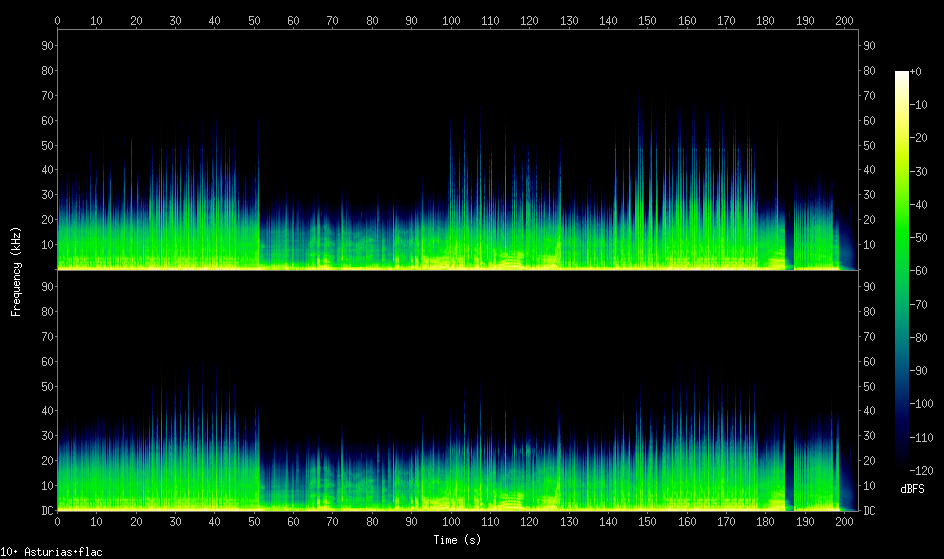Image resolution: width=944 pixels, height=559 pixels.
Task: Click the '-70' color scale label
Action: (x=918, y=304)
